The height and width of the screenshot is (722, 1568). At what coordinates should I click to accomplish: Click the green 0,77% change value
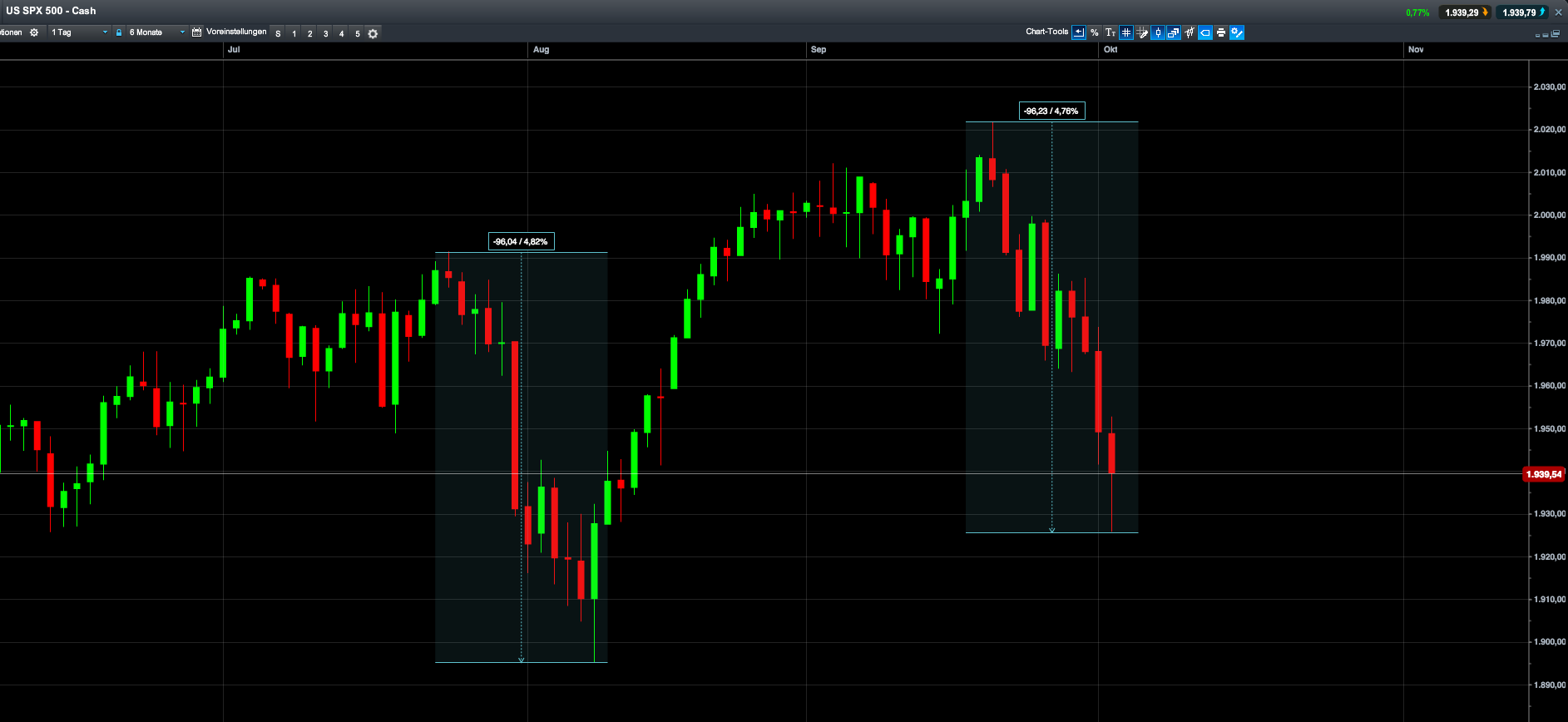coord(1417,12)
